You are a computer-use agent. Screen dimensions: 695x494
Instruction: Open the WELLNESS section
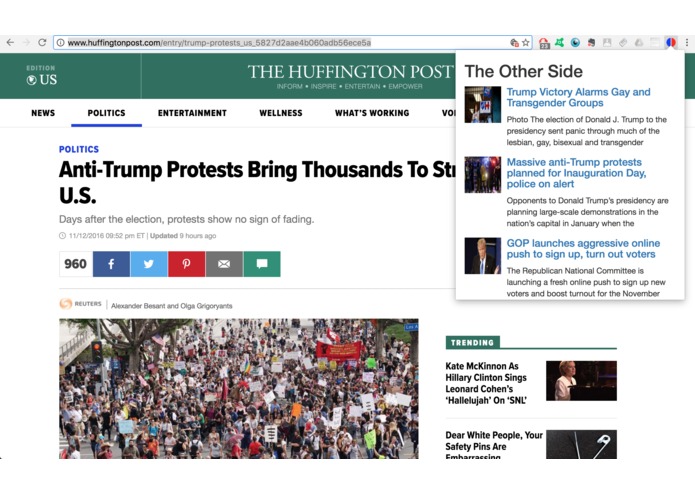[x=281, y=113]
